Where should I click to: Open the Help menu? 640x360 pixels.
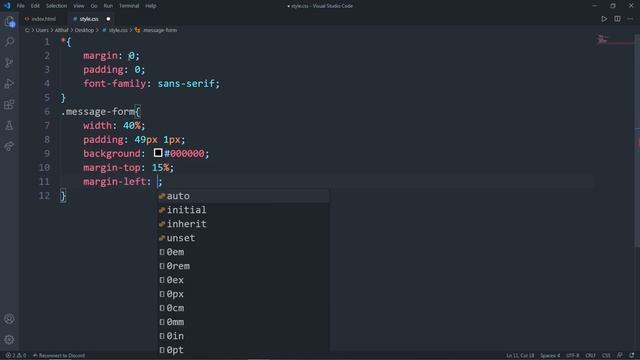[151, 6]
